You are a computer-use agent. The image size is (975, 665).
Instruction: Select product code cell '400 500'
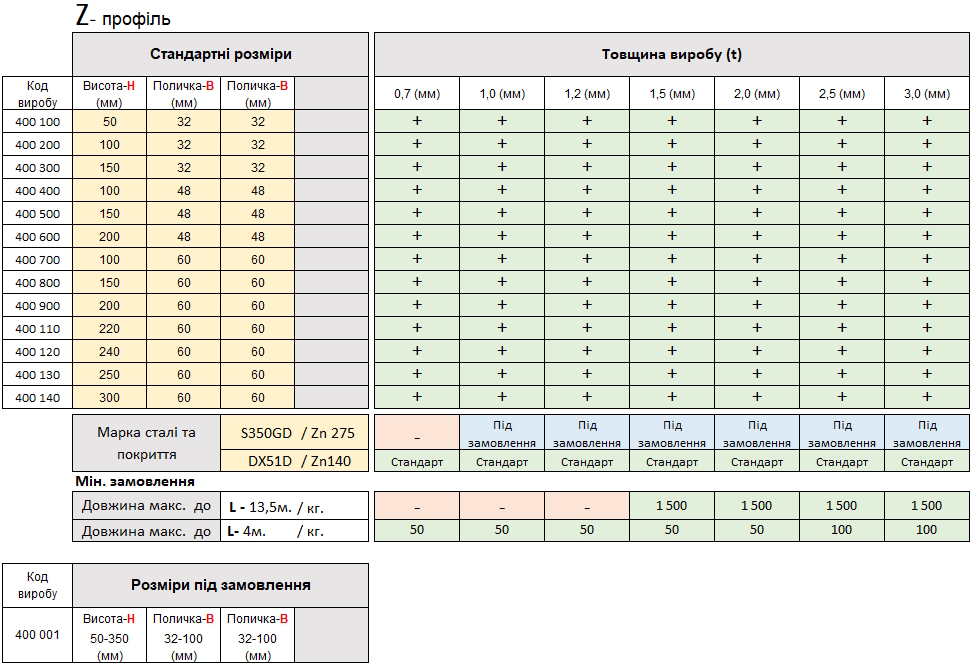pyautogui.click(x=37, y=214)
